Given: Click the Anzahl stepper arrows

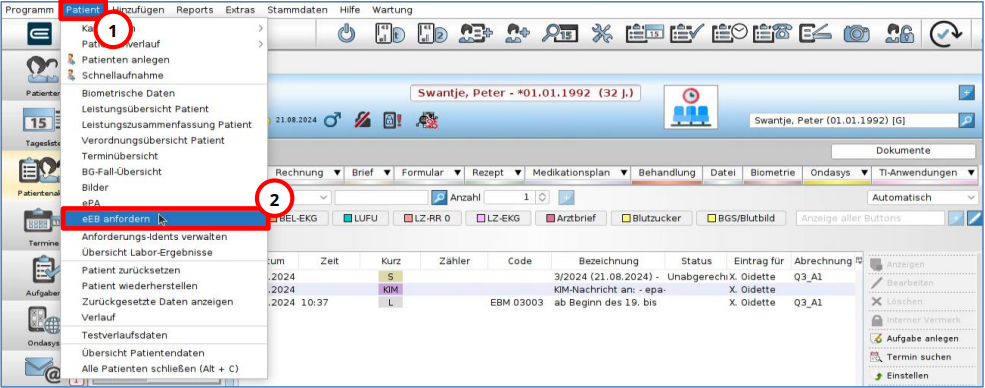Looking at the screenshot, I should (x=543, y=198).
